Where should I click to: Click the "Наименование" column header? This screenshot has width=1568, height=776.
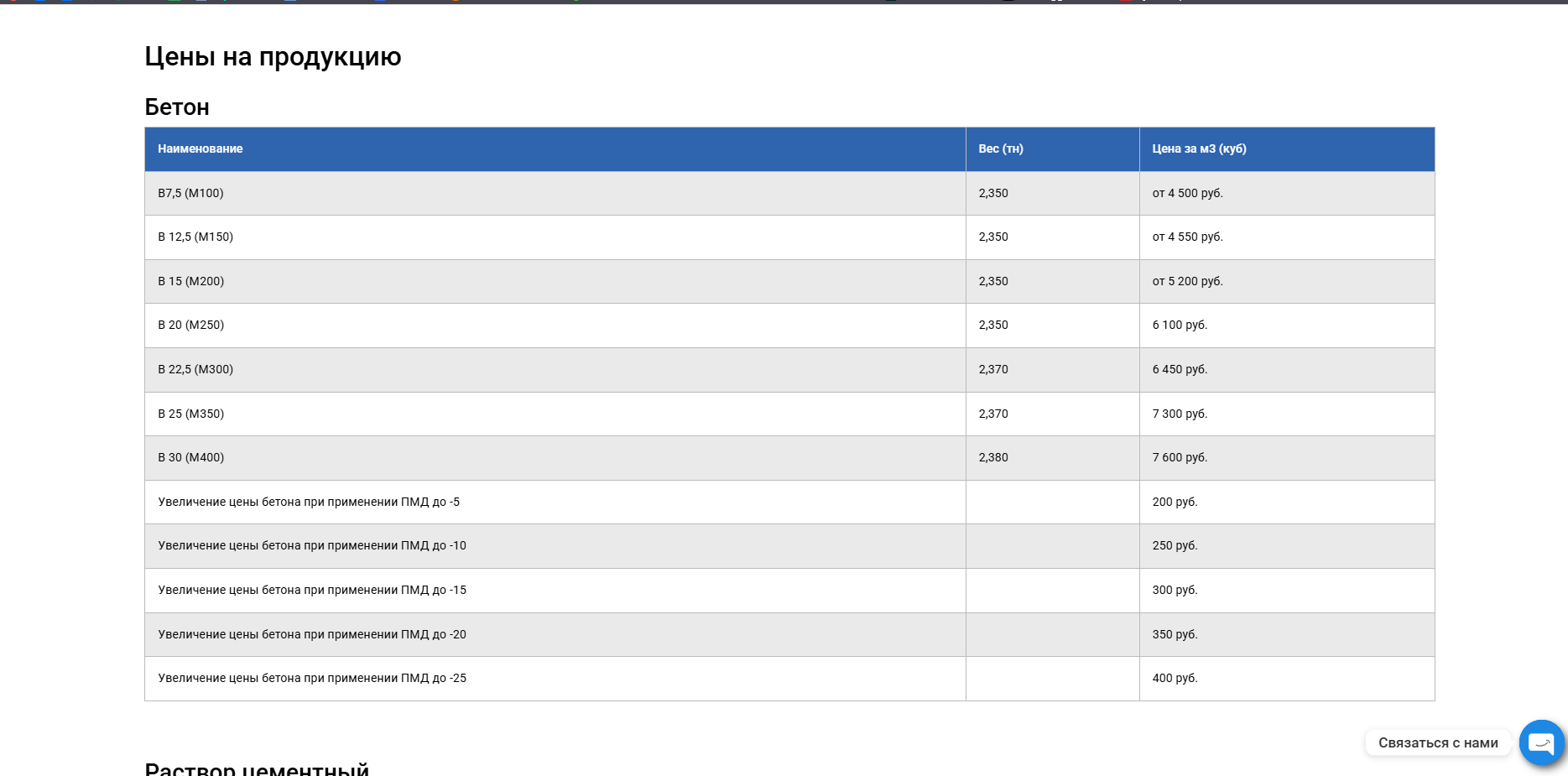[201, 148]
